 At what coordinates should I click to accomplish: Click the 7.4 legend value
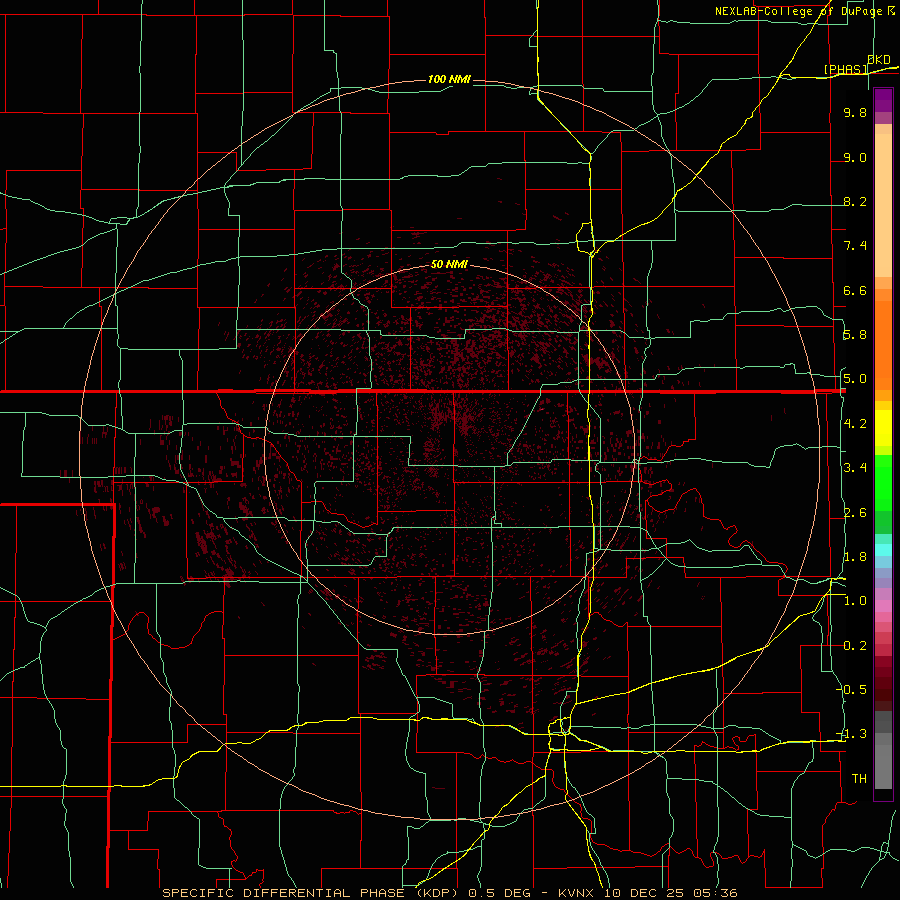pyautogui.click(x=855, y=246)
